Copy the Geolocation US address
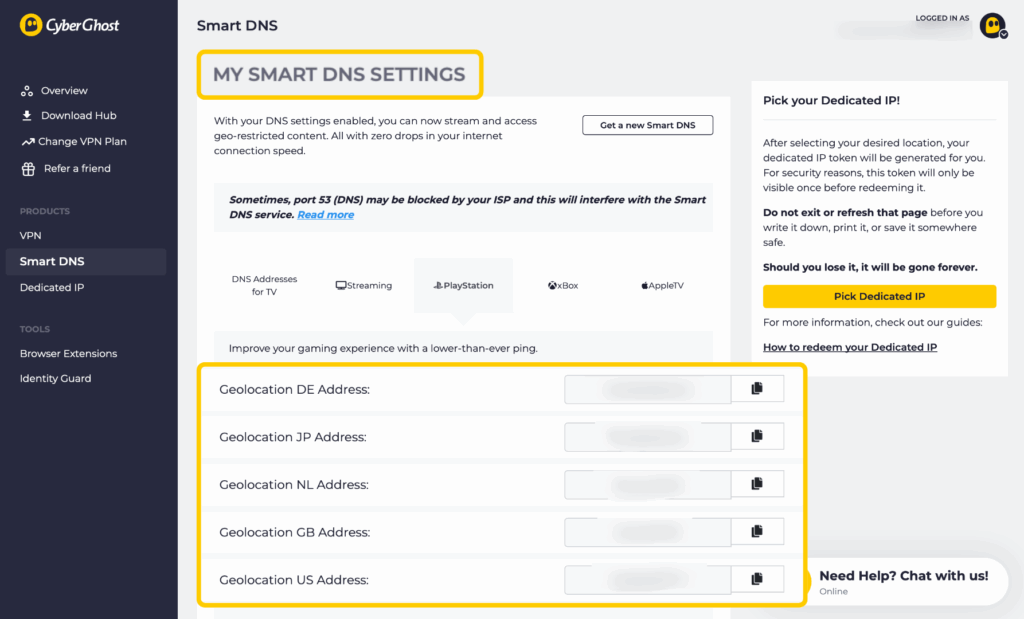 tap(757, 579)
